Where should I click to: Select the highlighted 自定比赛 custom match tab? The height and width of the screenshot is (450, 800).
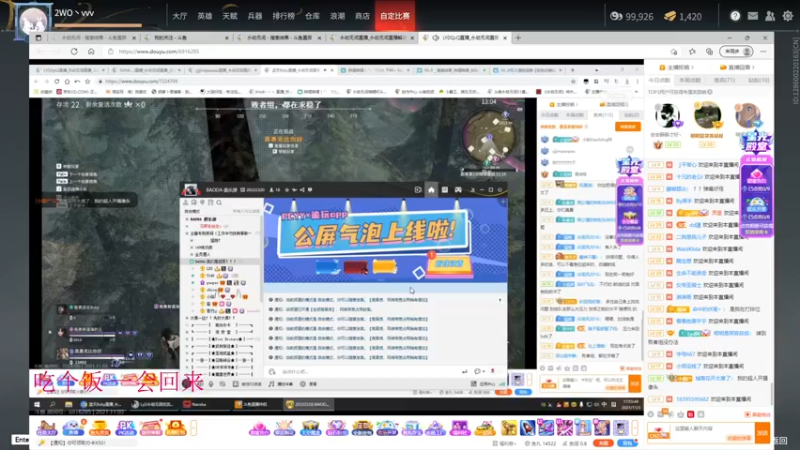[x=394, y=16]
